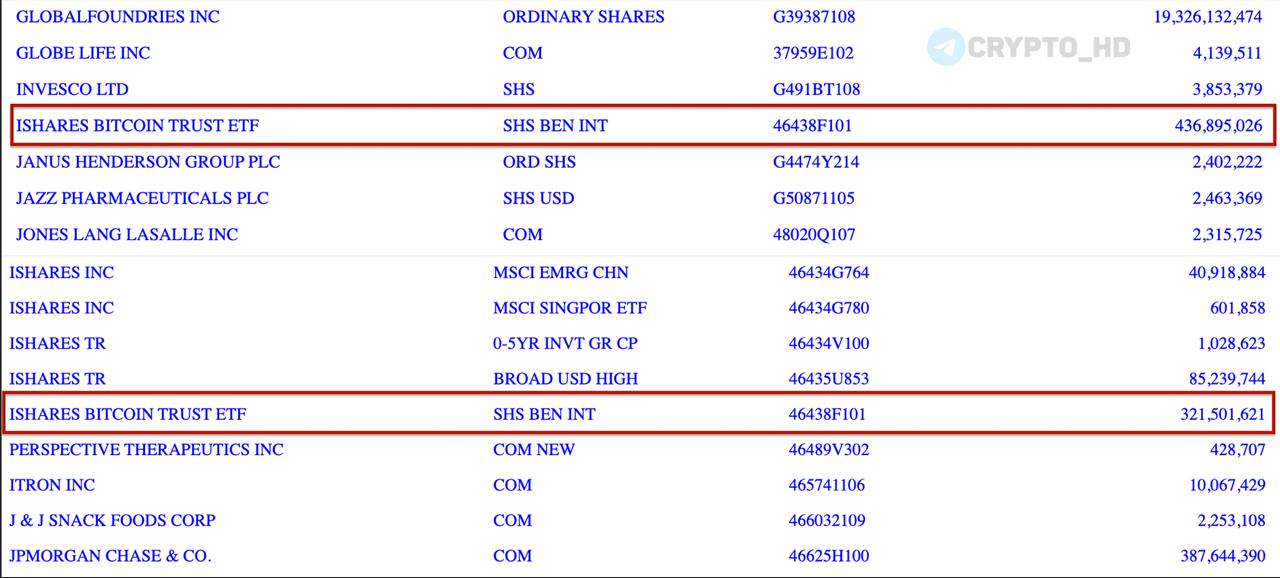This screenshot has height=578, width=1280.
Task: Click the 321,501,621 value cell
Action: (1223, 414)
